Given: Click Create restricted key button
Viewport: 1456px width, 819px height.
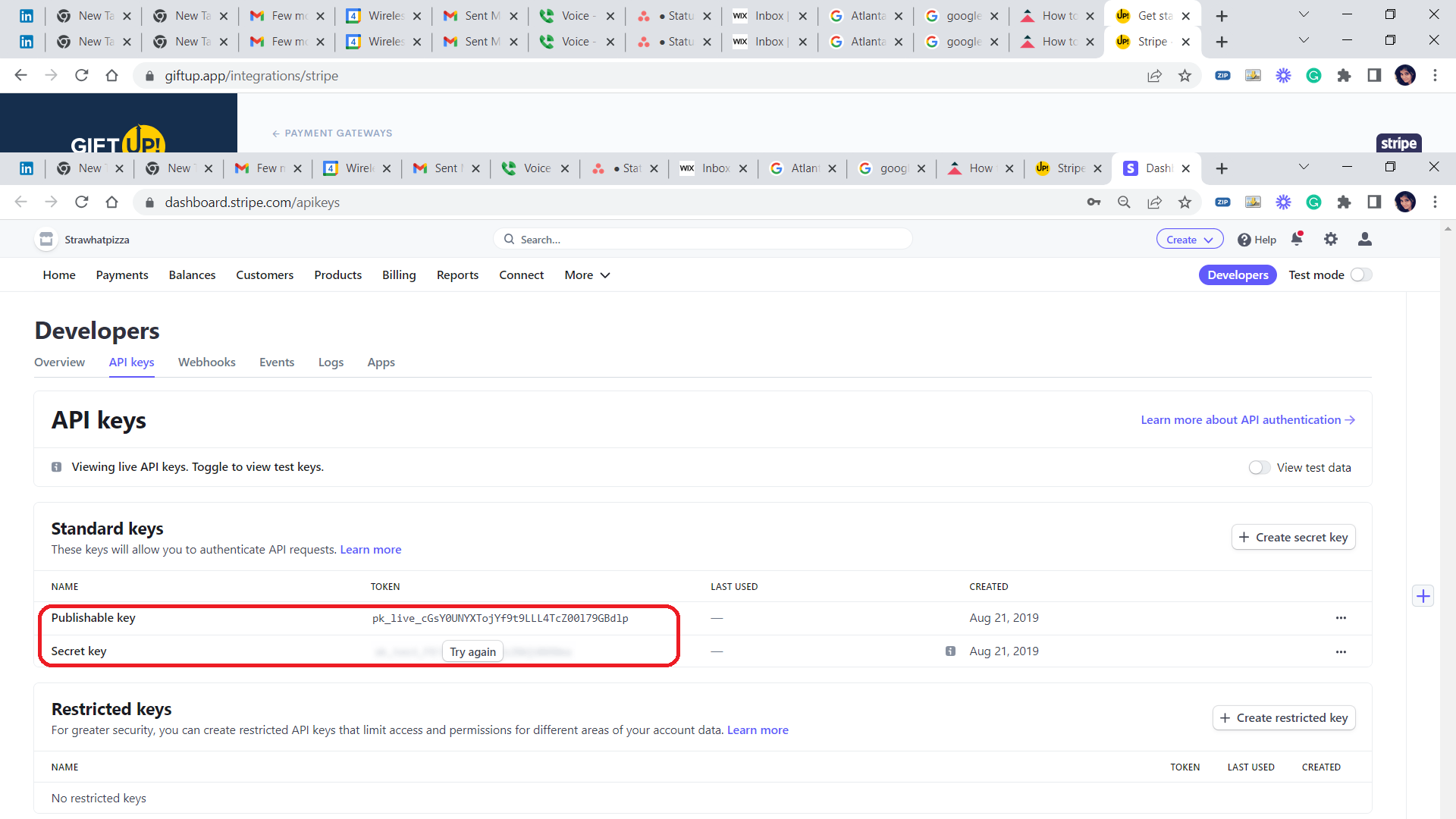Looking at the screenshot, I should [x=1284, y=718].
